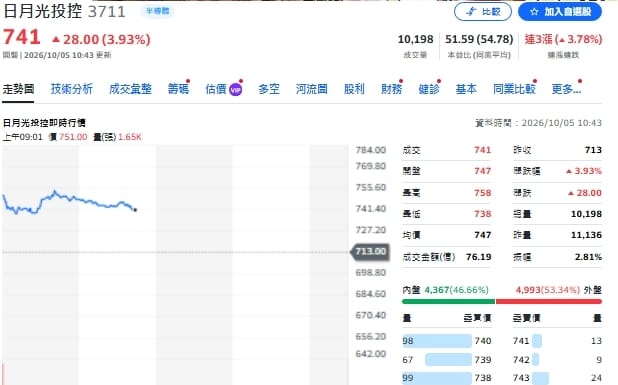
Task: Click the 1.65K volume readout above chart
Action: pos(130,137)
